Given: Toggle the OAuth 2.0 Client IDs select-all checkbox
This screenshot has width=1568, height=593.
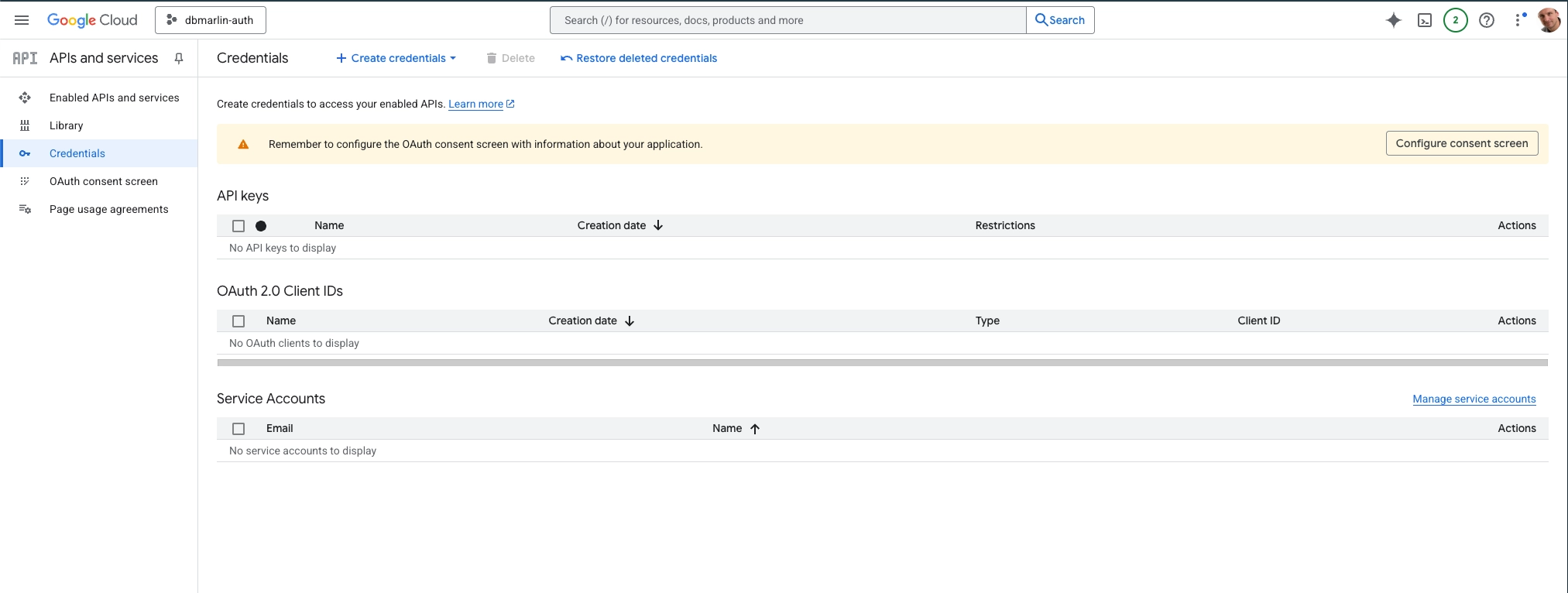Looking at the screenshot, I should 238,321.
